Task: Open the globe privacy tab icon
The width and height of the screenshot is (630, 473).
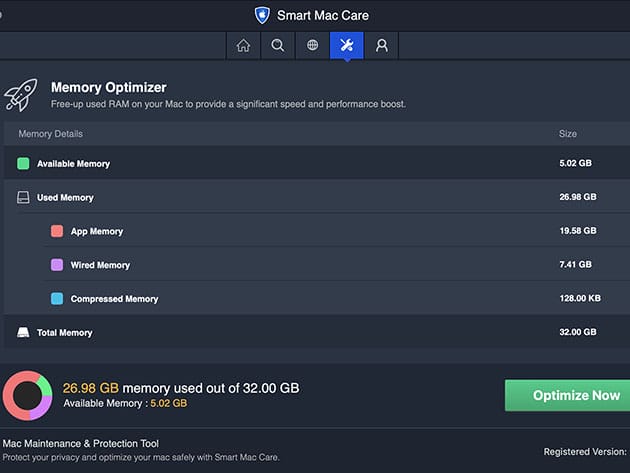Action: click(x=312, y=45)
